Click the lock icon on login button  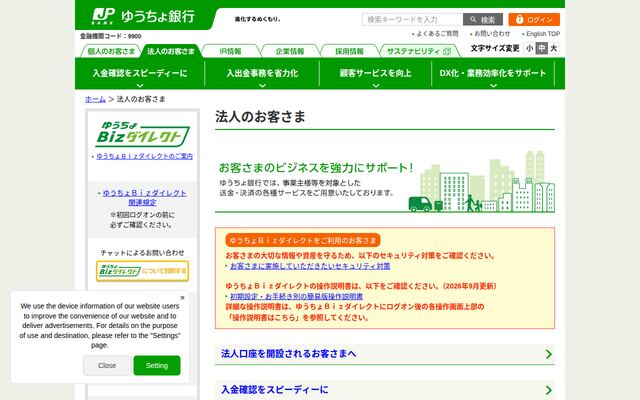pyautogui.click(x=519, y=19)
